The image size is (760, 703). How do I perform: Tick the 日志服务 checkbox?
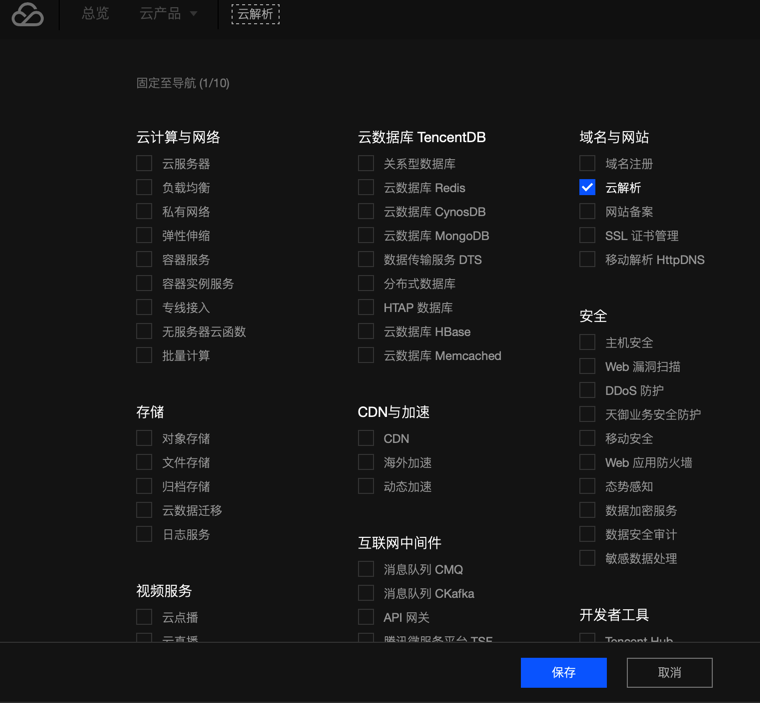click(144, 534)
